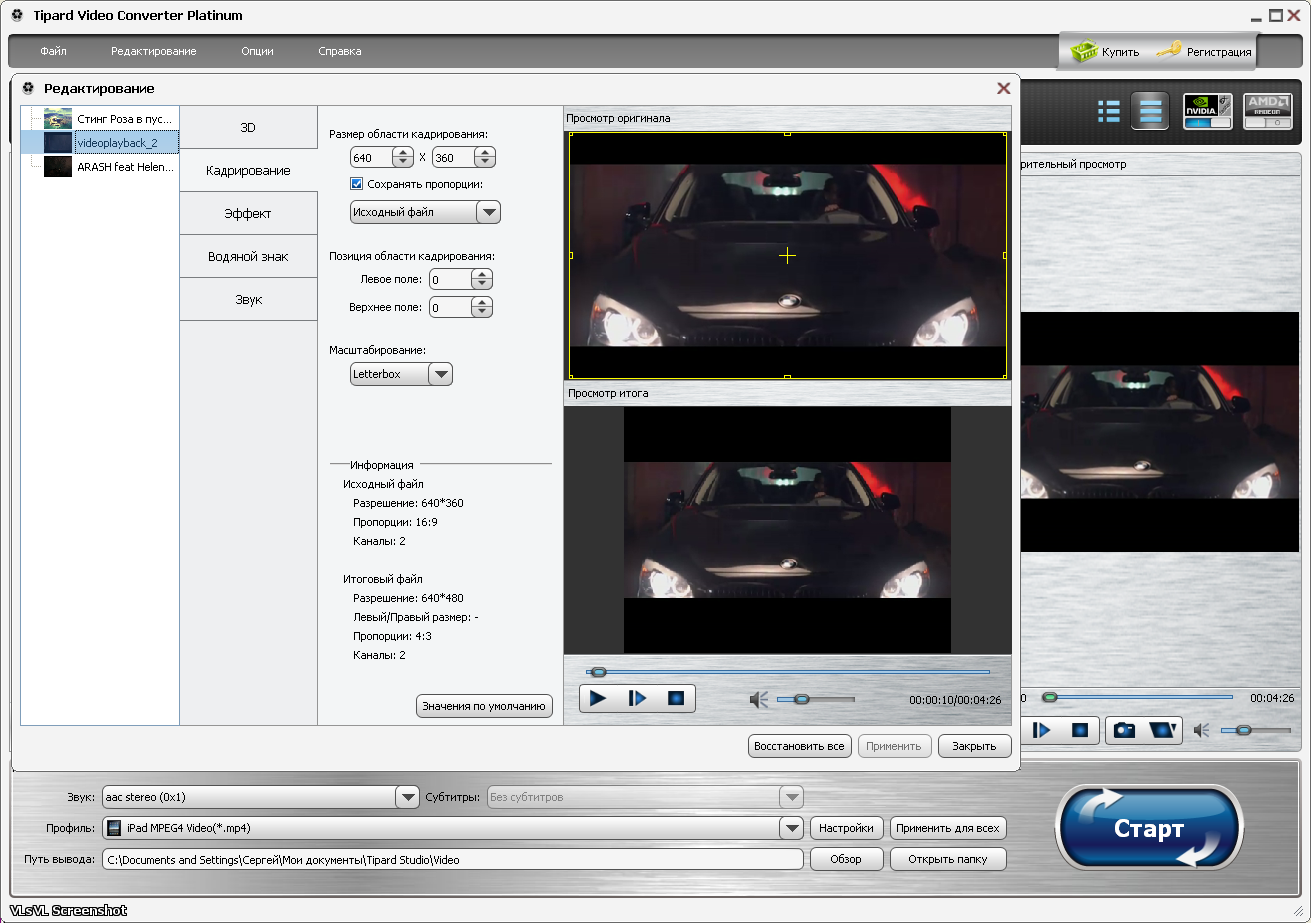This screenshot has width=1311, height=923.
Task: Take a snapshot with the camera icon
Action: 1125,730
